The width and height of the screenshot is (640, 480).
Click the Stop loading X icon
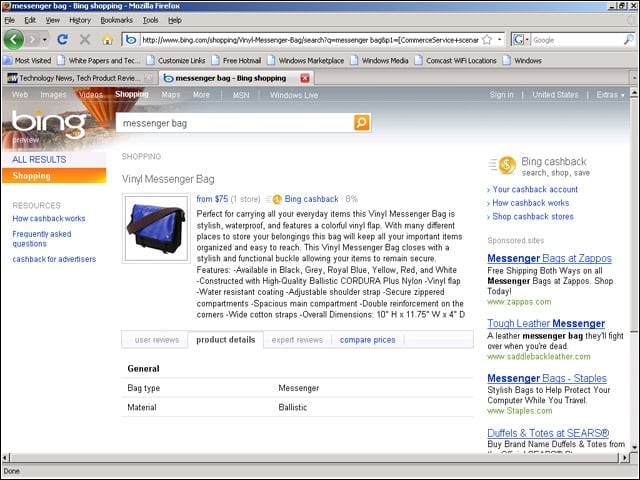pyautogui.click(x=85, y=40)
